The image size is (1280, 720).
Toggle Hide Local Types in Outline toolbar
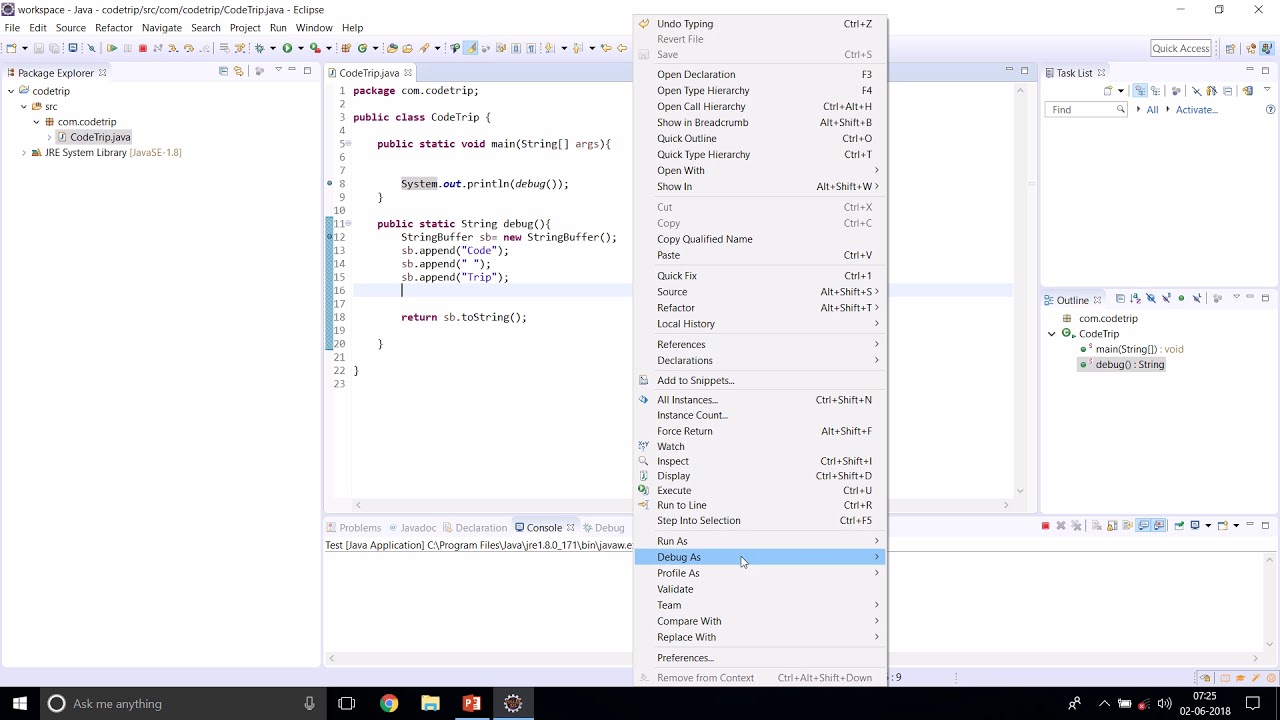point(1197,298)
